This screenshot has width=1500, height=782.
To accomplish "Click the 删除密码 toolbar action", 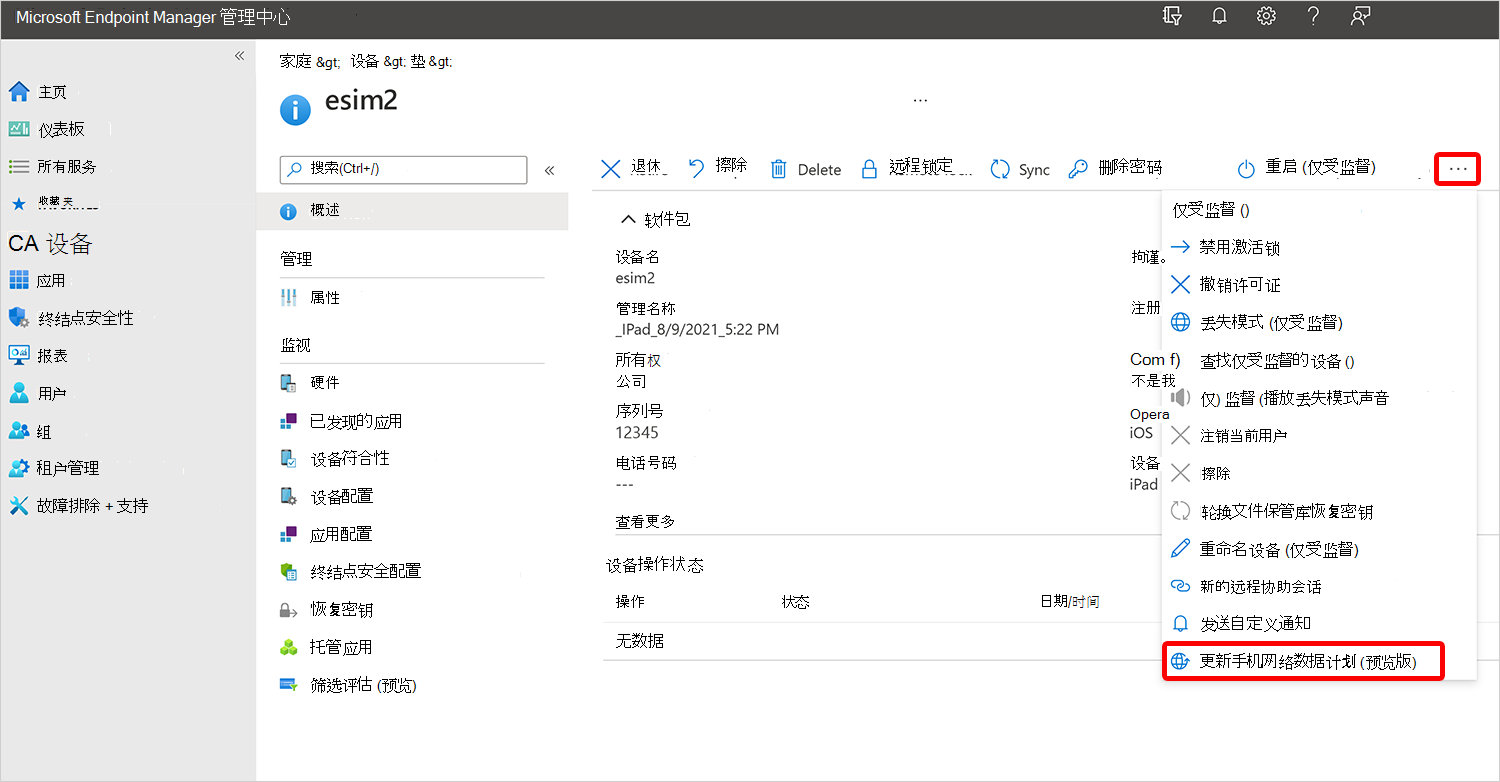I will (x=1115, y=169).
